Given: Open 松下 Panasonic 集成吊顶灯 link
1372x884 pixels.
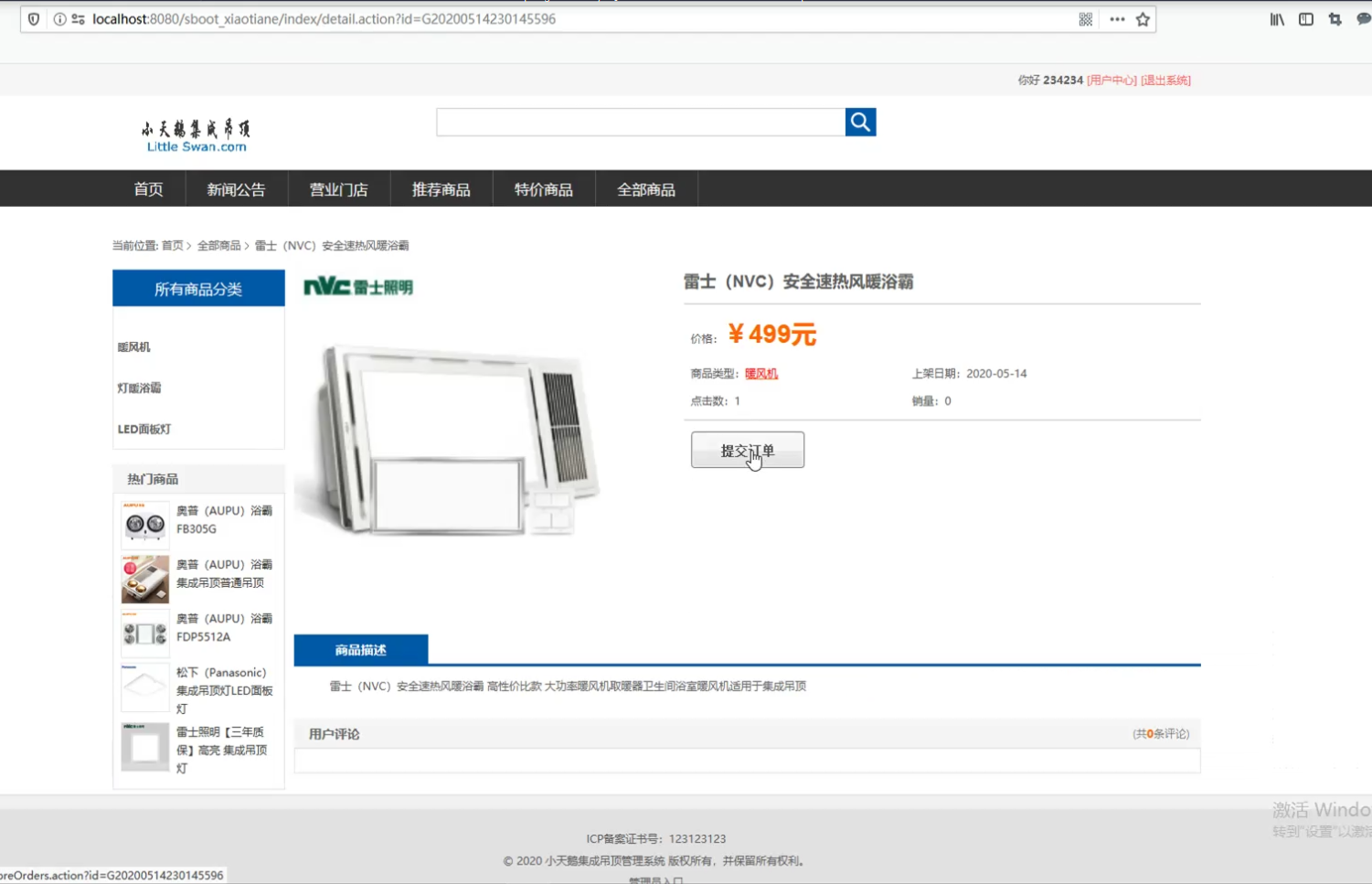Looking at the screenshot, I should [224, 691].
